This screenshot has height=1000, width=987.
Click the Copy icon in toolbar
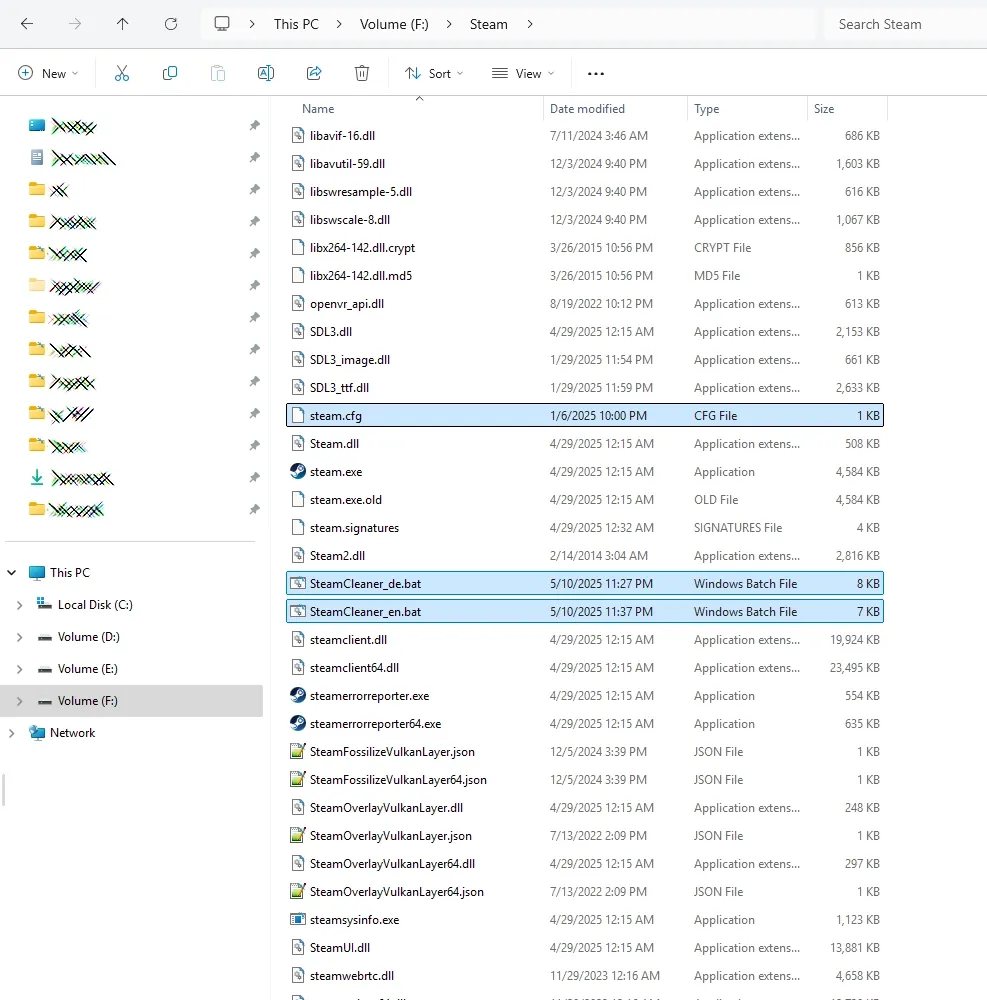[170, 73]
